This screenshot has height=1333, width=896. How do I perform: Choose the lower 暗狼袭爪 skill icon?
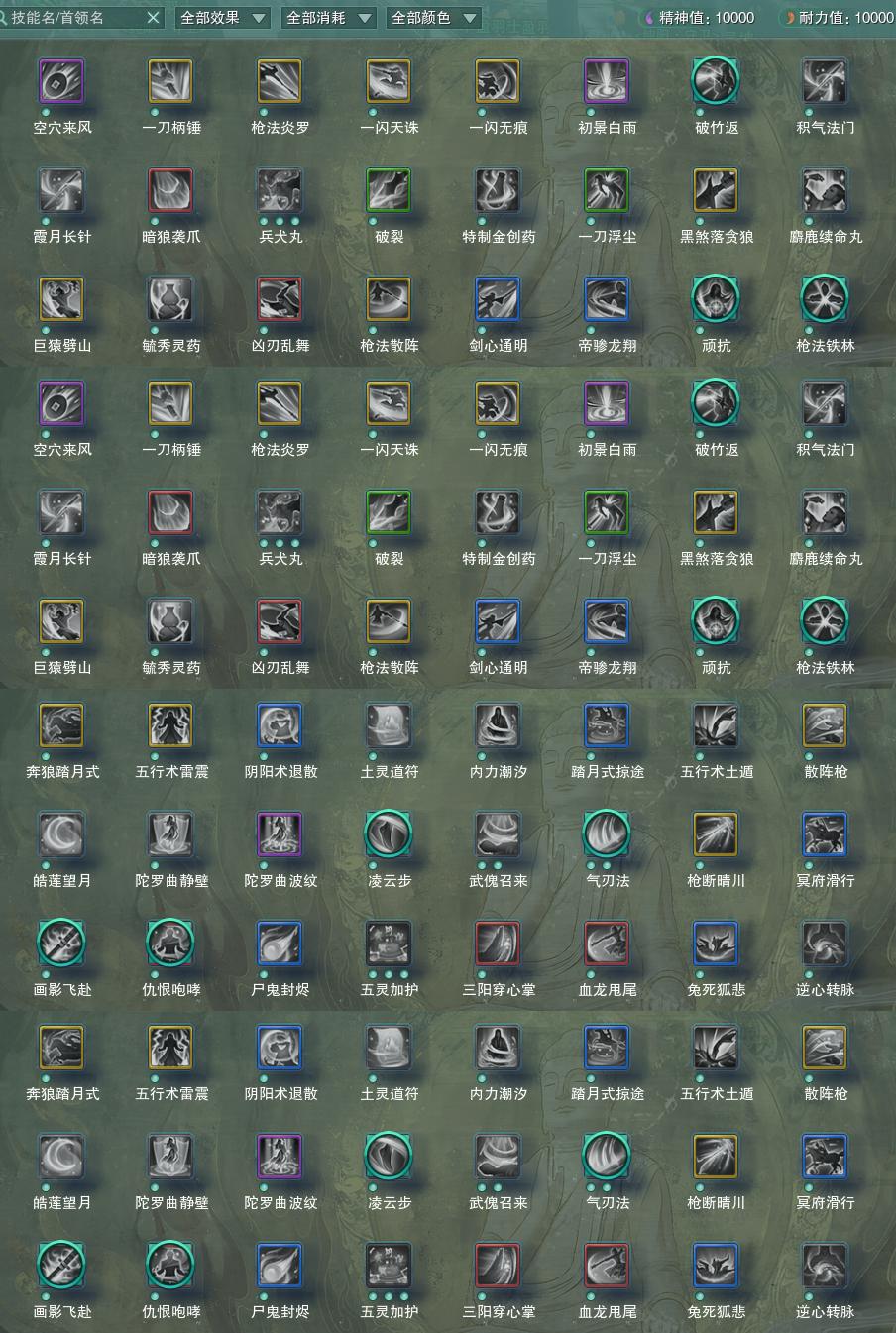coord(170,512)
